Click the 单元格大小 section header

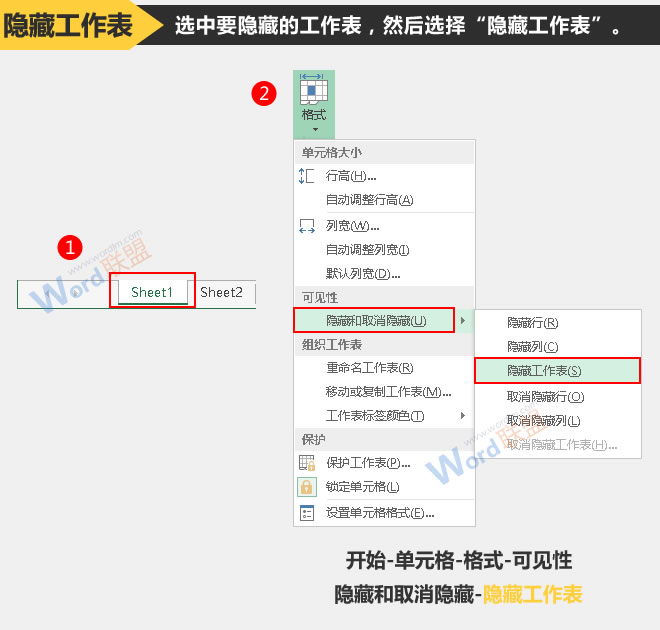point(385,153)
